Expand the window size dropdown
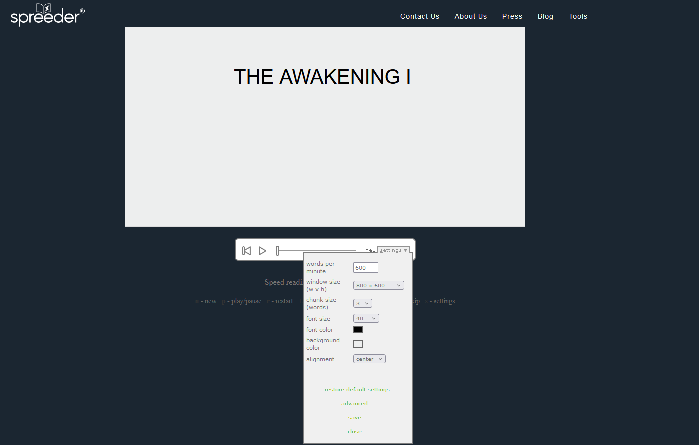Screen dimensions: 699x445 point(378,285)
